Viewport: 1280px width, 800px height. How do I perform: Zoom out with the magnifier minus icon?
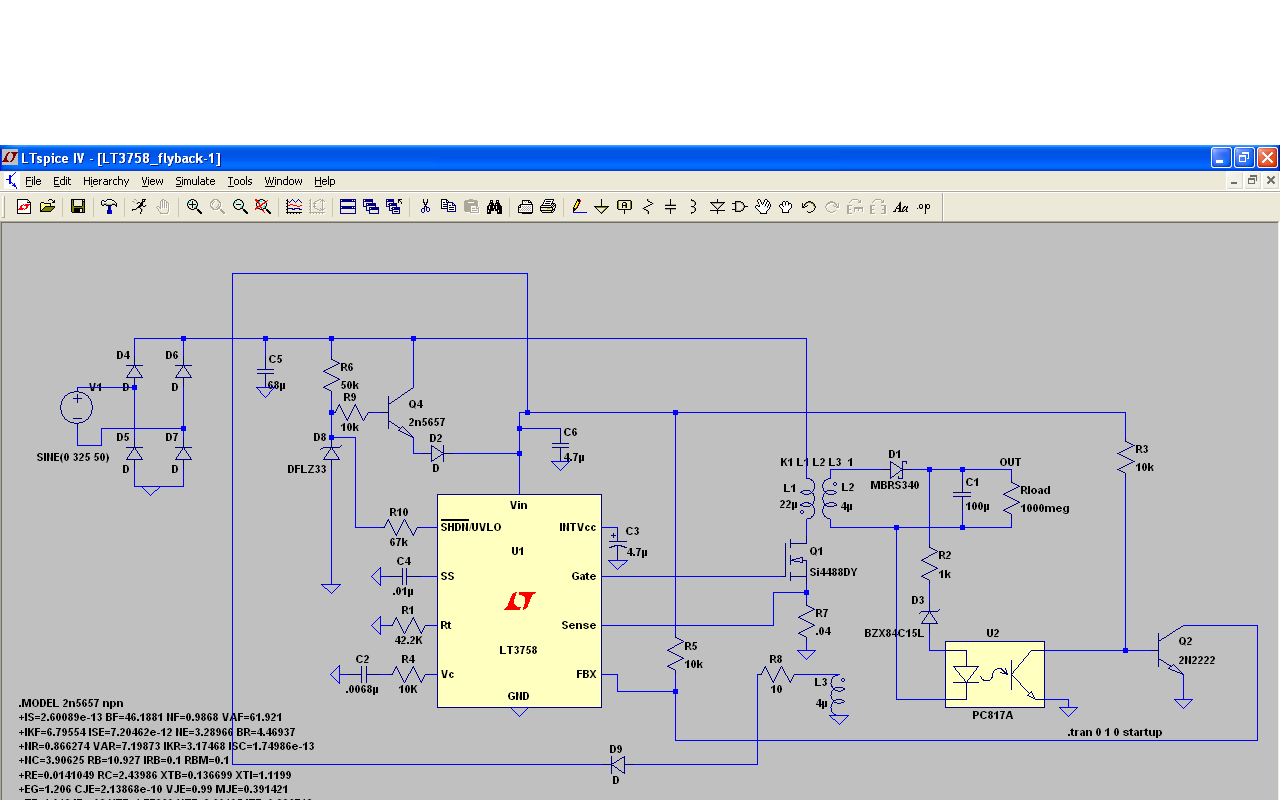coord(240,207)
